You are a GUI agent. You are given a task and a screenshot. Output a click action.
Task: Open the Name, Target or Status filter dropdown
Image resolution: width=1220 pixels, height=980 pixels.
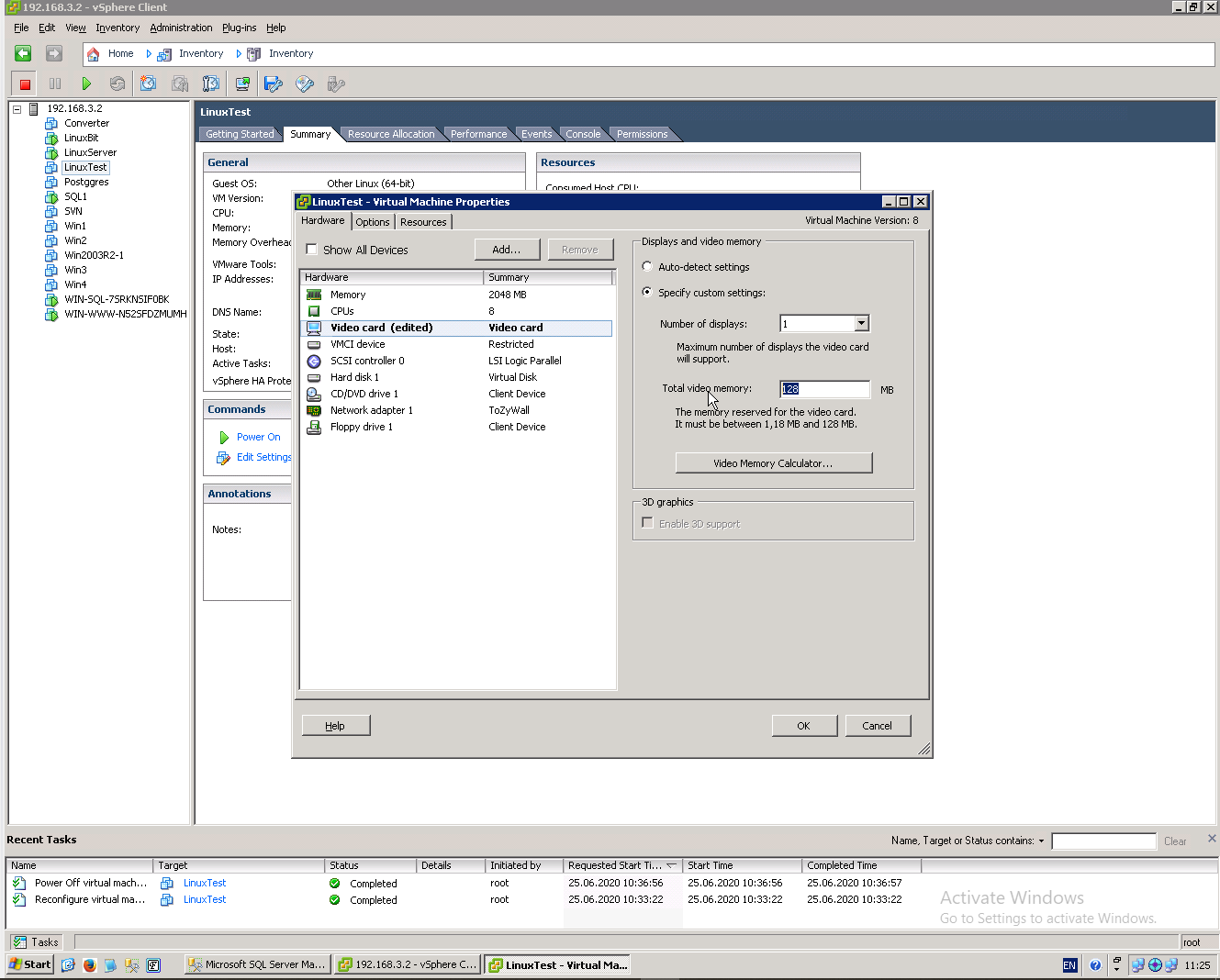click(1041, 841)
